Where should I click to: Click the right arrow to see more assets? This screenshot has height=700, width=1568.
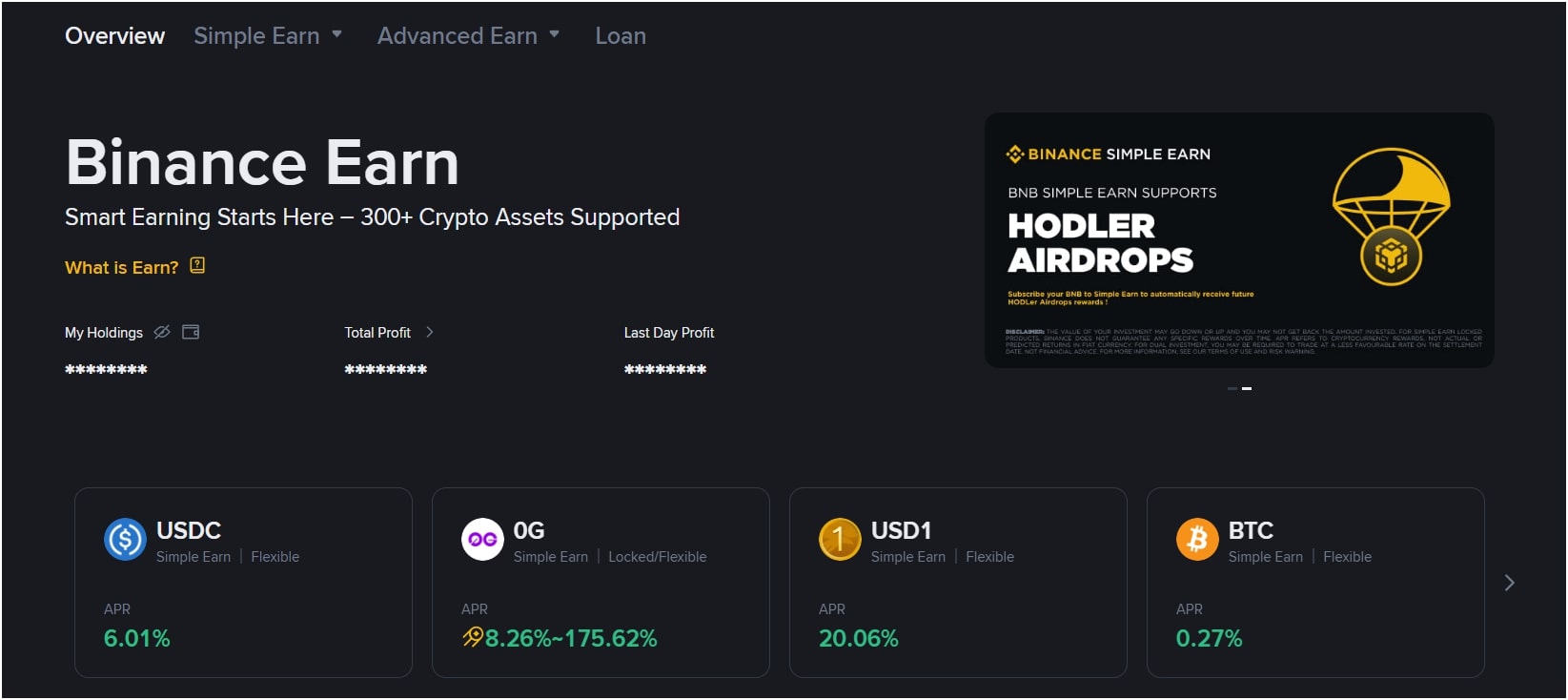click(x=1509, y=582)
